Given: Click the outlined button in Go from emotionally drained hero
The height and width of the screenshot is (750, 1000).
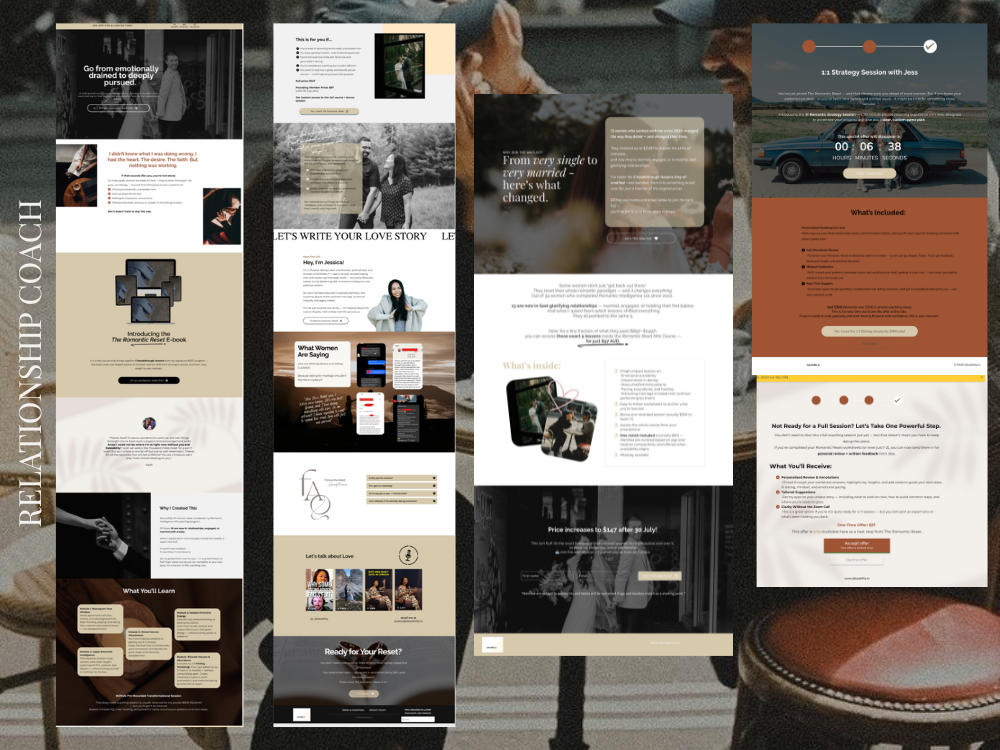Looking at the screenshot, I should coord(118,108).
